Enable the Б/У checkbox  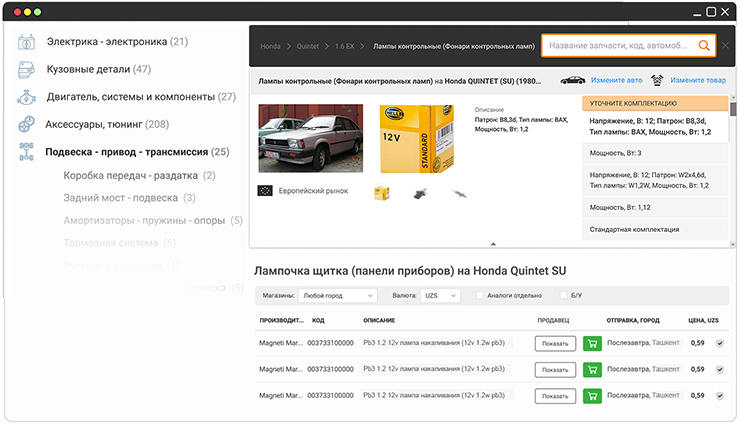[563, 295]
